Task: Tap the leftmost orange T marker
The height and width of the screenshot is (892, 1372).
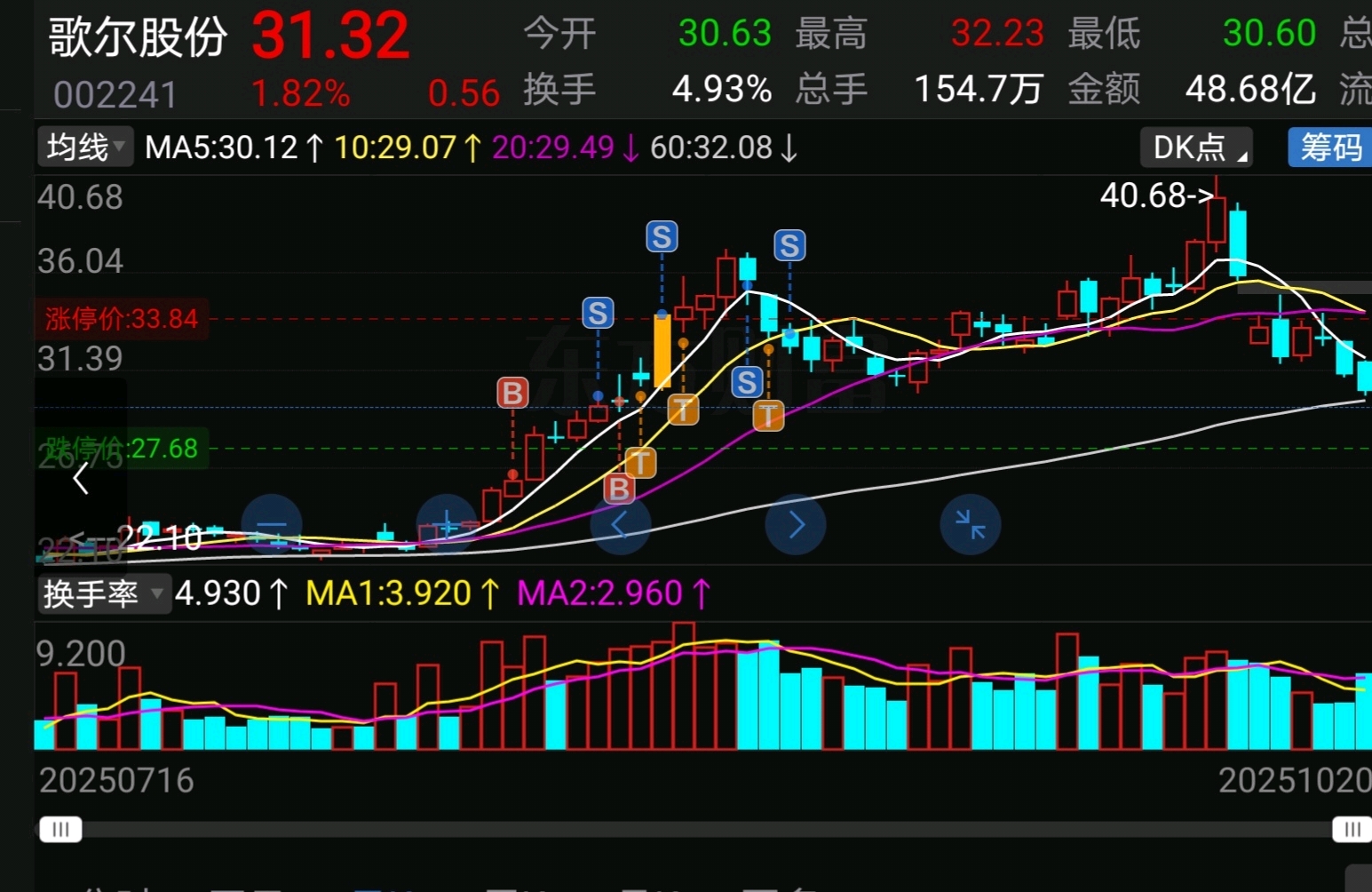Action: pyautogui.click(x=640, y=463)
